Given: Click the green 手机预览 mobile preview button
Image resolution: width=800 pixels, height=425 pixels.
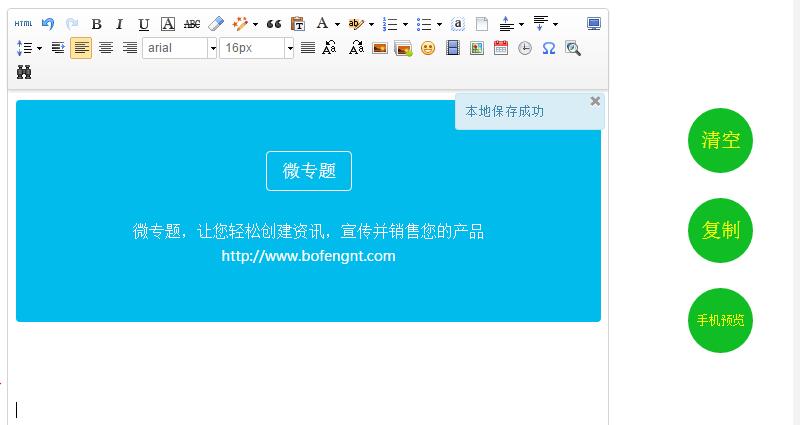Looking at the screenshot, I should [720, 320].
